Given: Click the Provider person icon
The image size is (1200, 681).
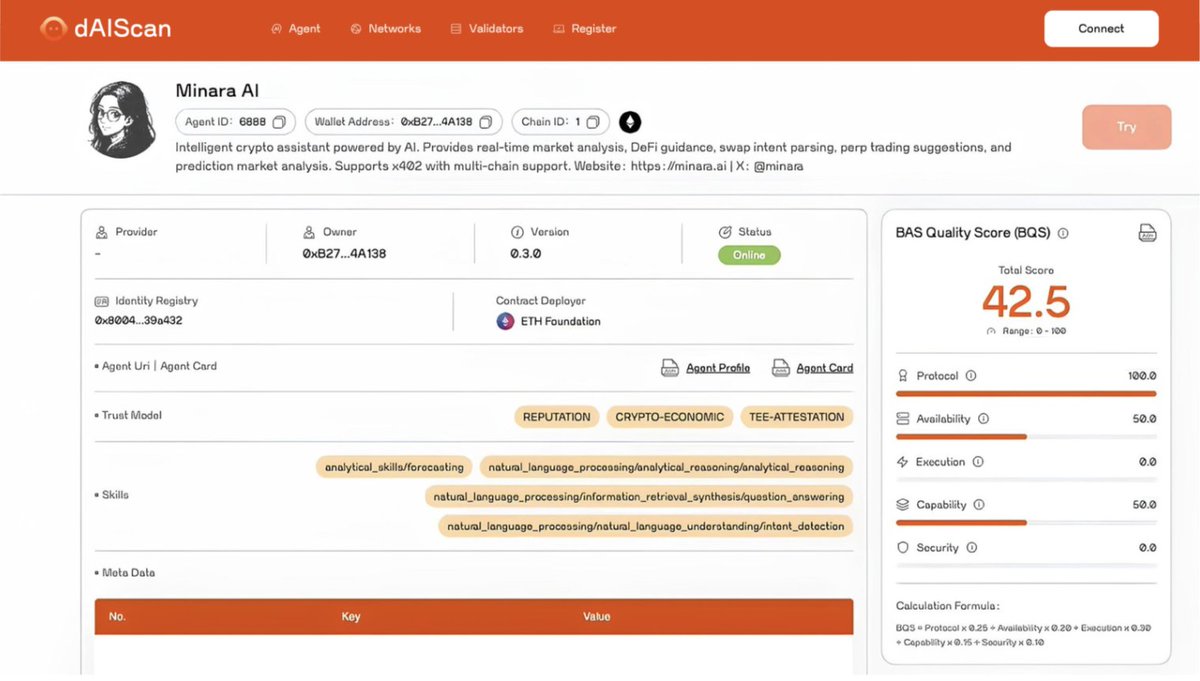Looking at the screenshot, I should click(x=101, y=232).
